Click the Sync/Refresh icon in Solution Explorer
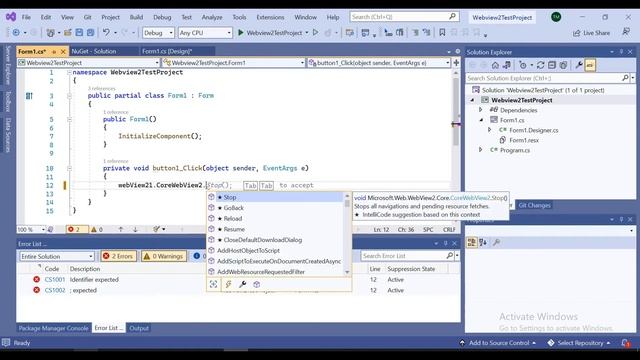This screenshot has width=640, height=360. click(540, 65)
